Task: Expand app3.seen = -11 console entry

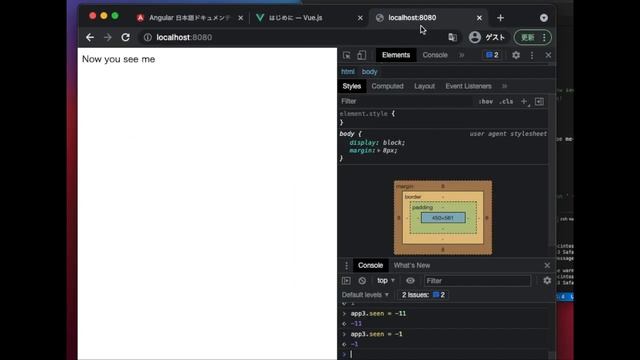Action: tap(344, 313)
